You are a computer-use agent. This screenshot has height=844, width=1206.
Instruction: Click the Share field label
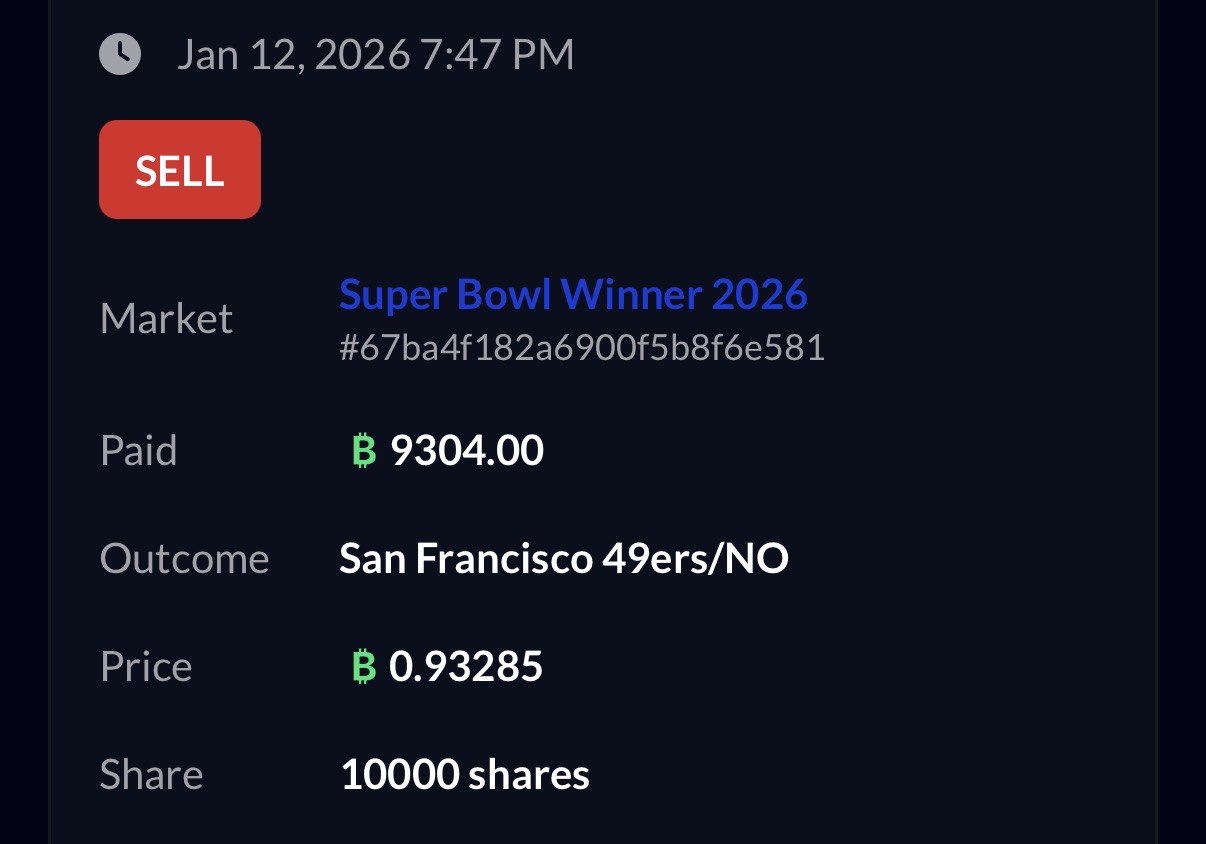[x=151, y=775]
